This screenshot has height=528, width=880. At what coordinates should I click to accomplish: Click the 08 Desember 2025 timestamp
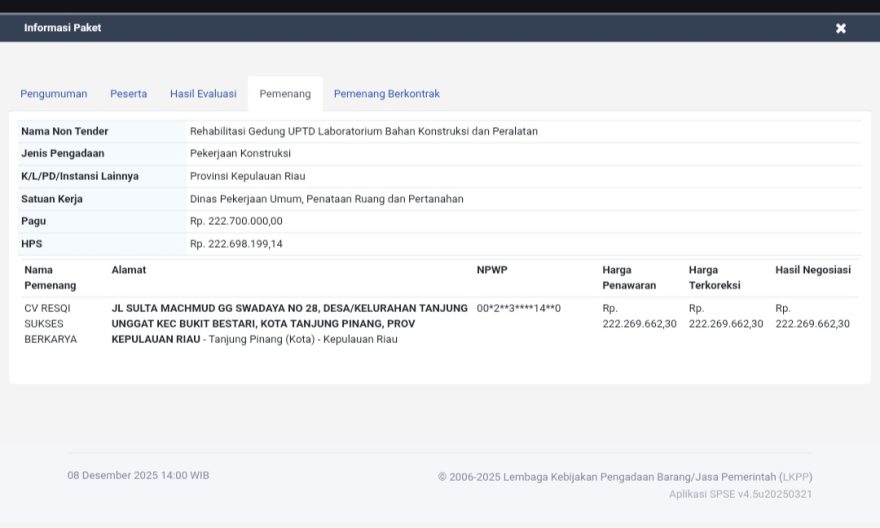pos(138,475)
